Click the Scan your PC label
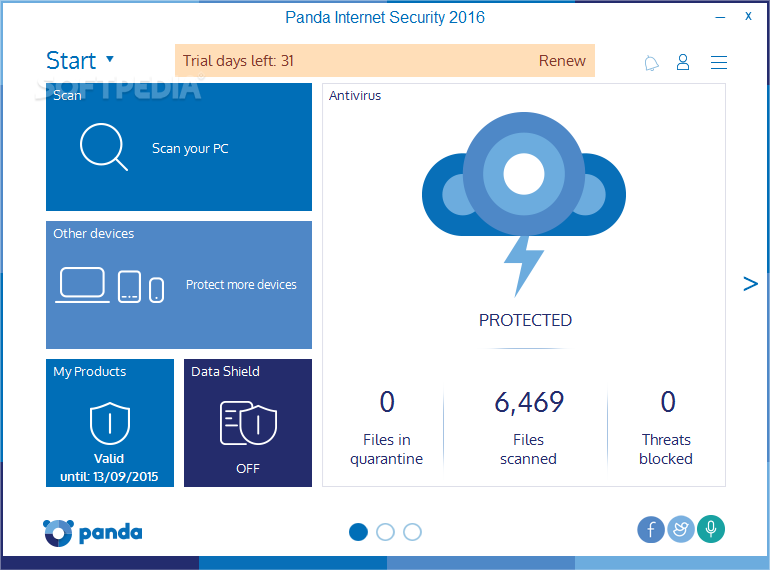The width and height of the screenshot is (770, 570). [x=190, y=148]
